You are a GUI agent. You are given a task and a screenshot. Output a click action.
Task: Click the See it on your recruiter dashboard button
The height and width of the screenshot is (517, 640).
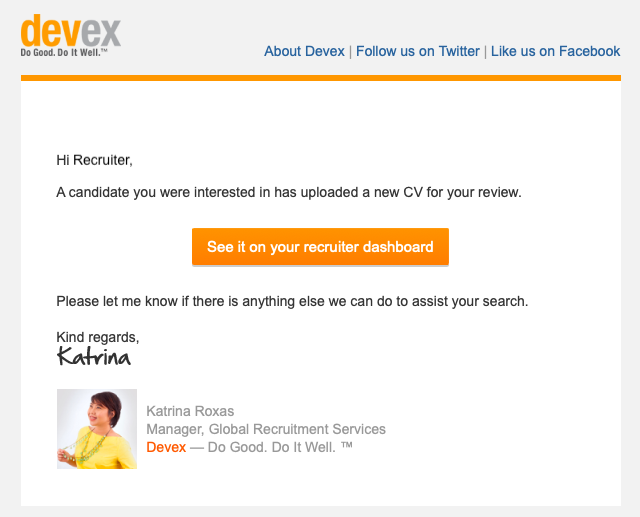click(320, 247)
